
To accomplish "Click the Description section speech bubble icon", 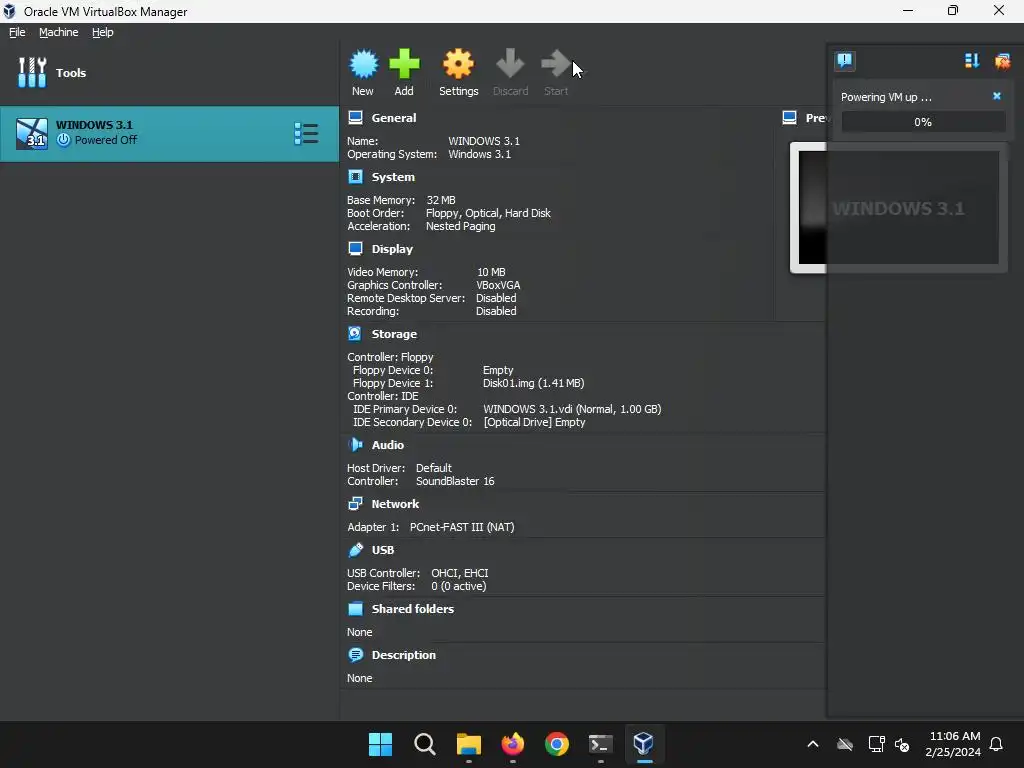I will 355,654.
